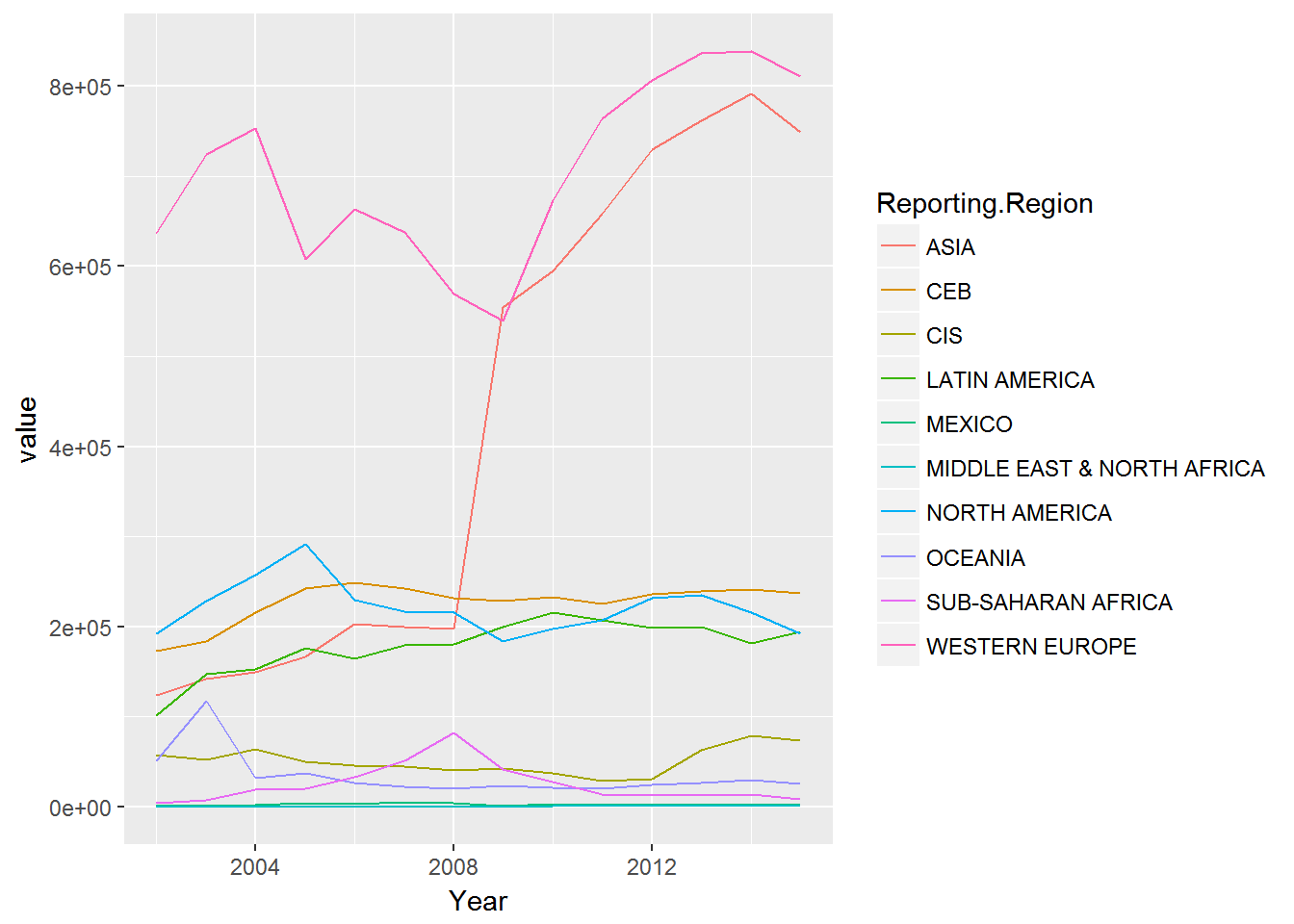Click the CIS legend label
This screenshot has width=1294, height=924.
[944, 336]
